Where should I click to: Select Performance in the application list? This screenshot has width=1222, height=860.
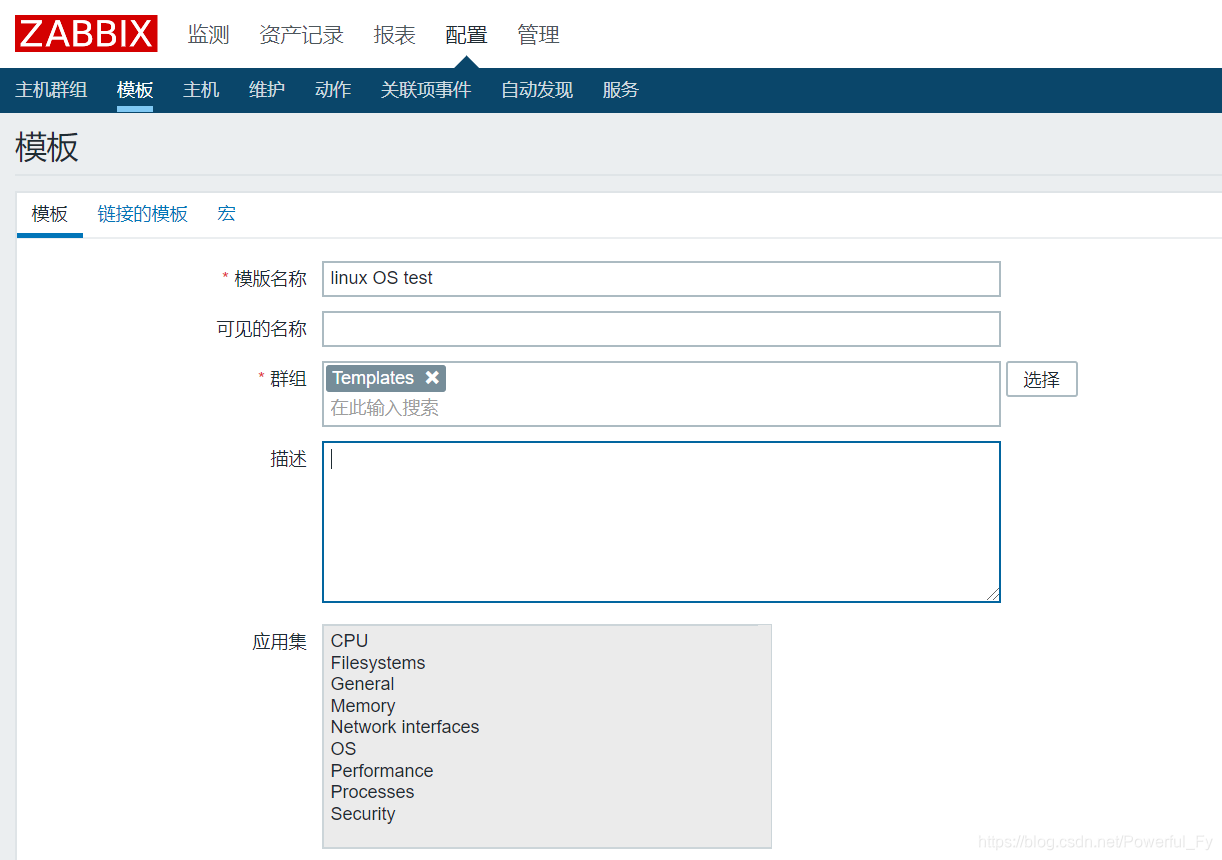[382, 771]
